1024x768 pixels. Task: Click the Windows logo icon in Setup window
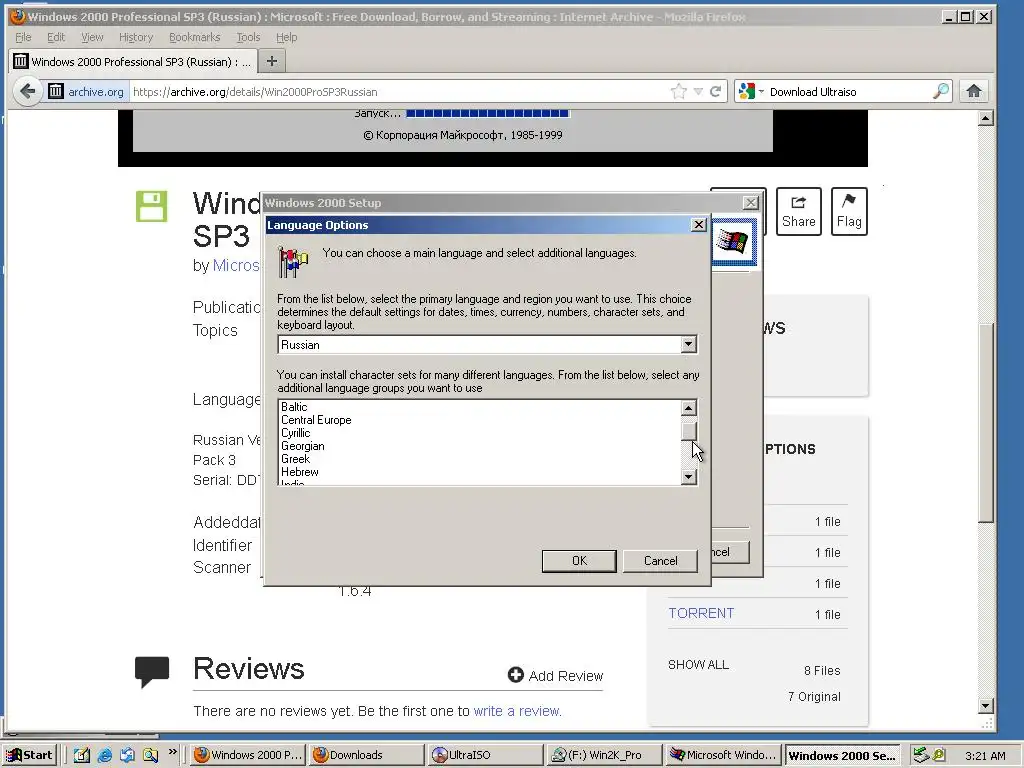click(x=733, y=241)
